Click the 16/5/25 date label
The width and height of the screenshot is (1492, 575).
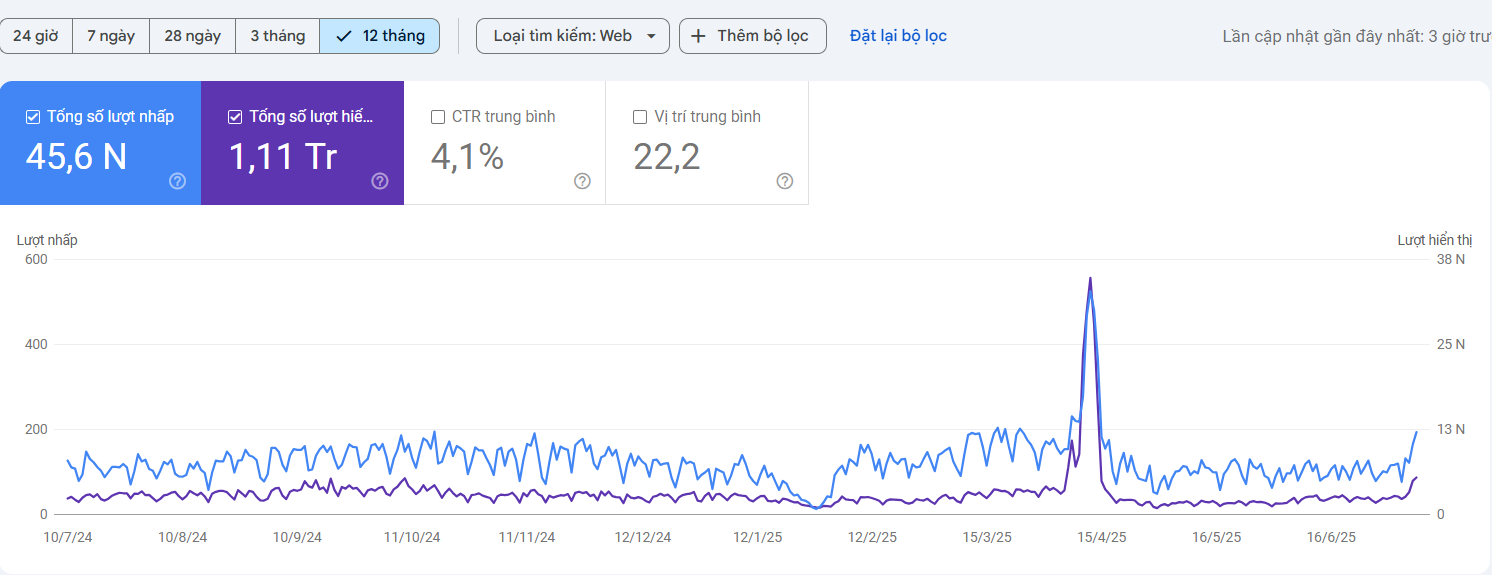(x=1217, y=537)
